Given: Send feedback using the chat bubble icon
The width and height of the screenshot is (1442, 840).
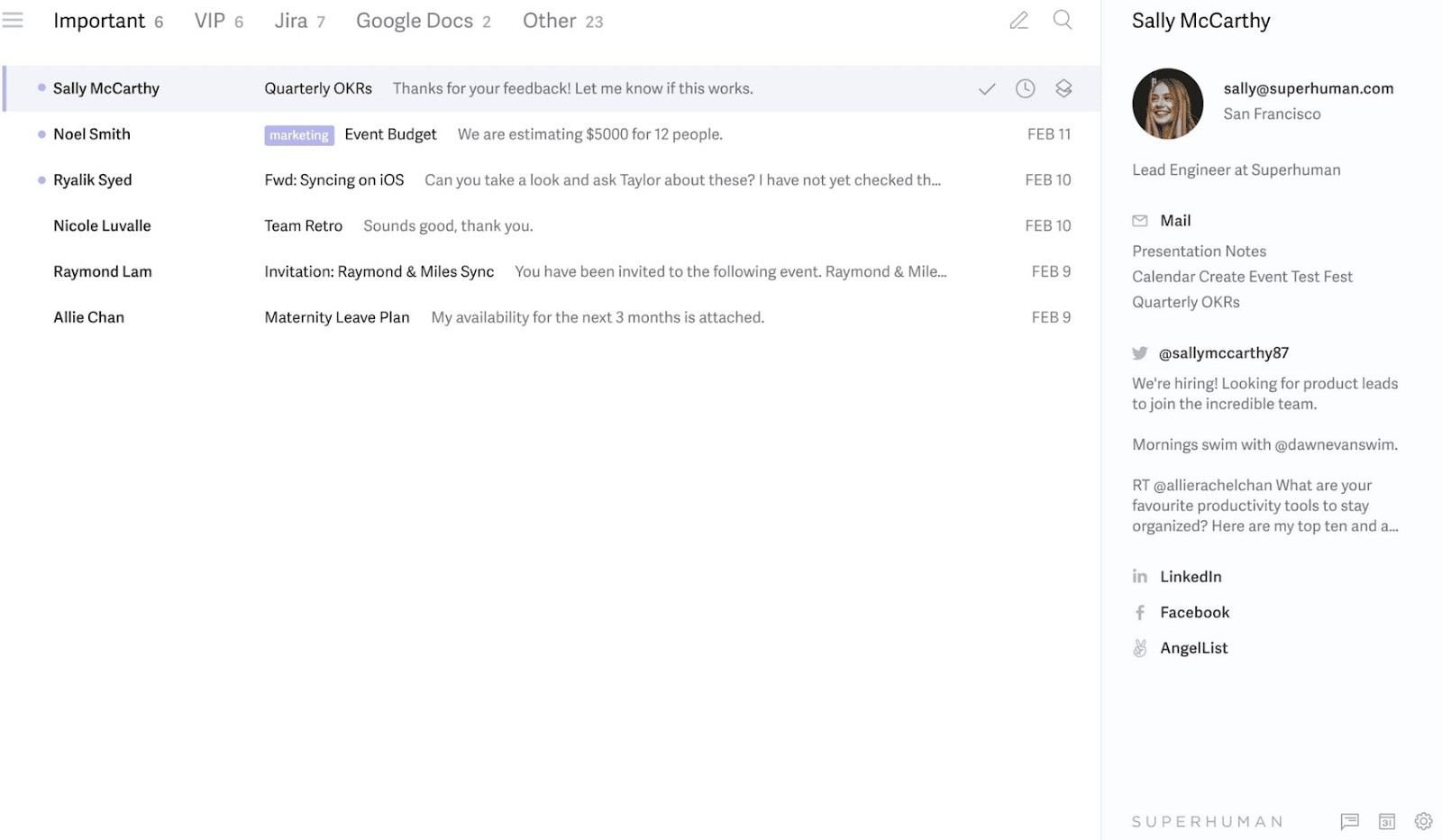Looking at the screenshot, I should pos(1348,821).
